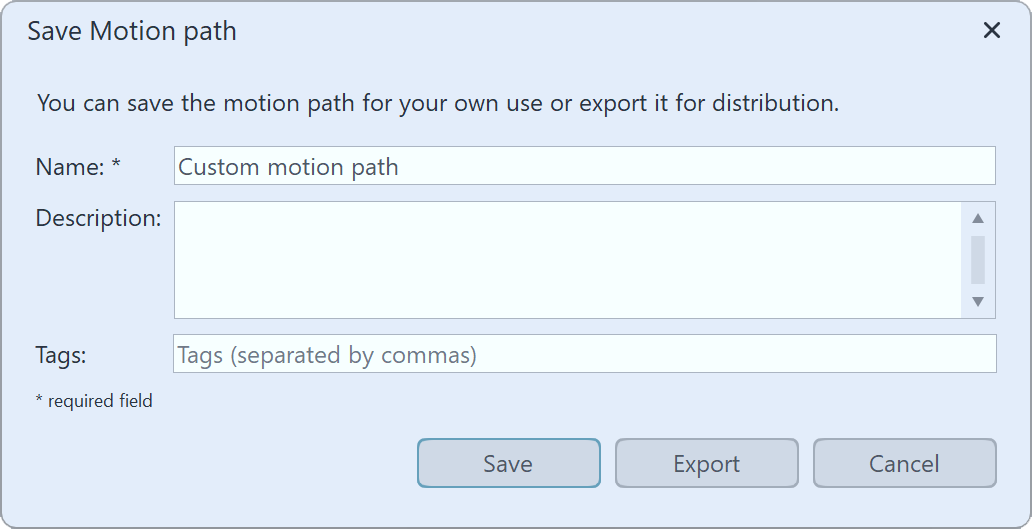Close the Save Motion path dialog

pos(991,31)
